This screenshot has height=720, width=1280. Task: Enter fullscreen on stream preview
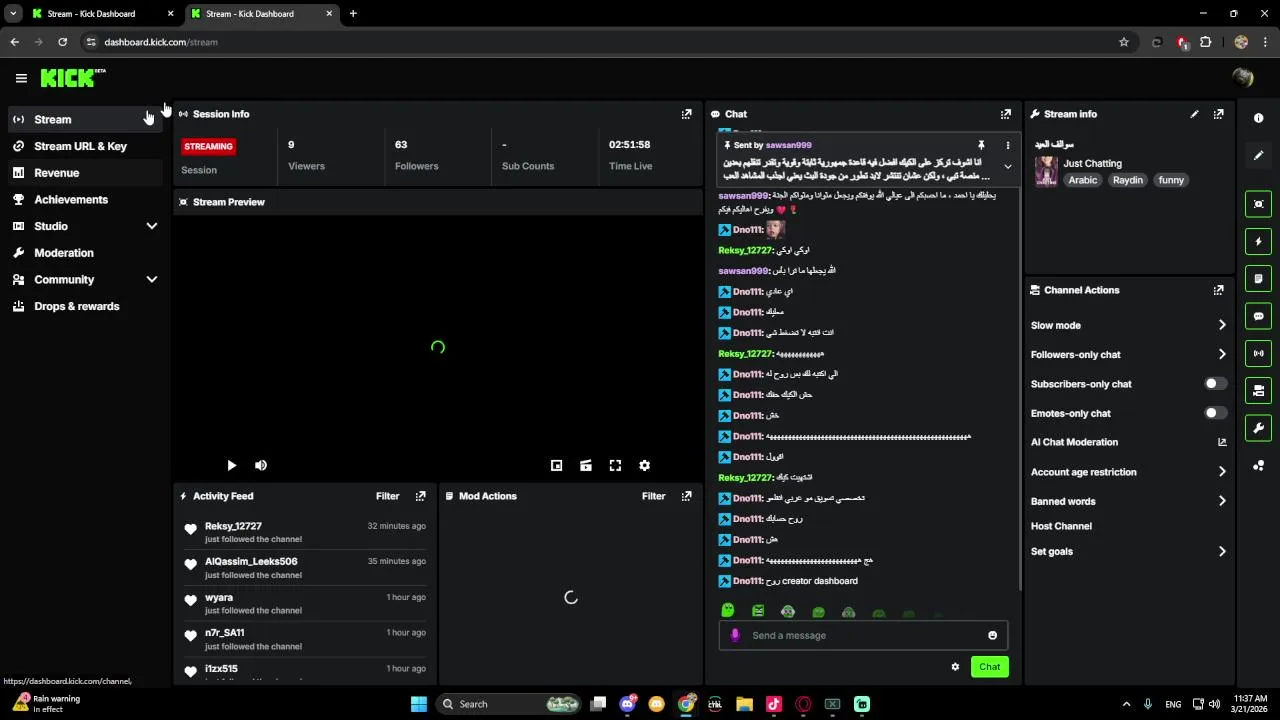click(615, 465)
